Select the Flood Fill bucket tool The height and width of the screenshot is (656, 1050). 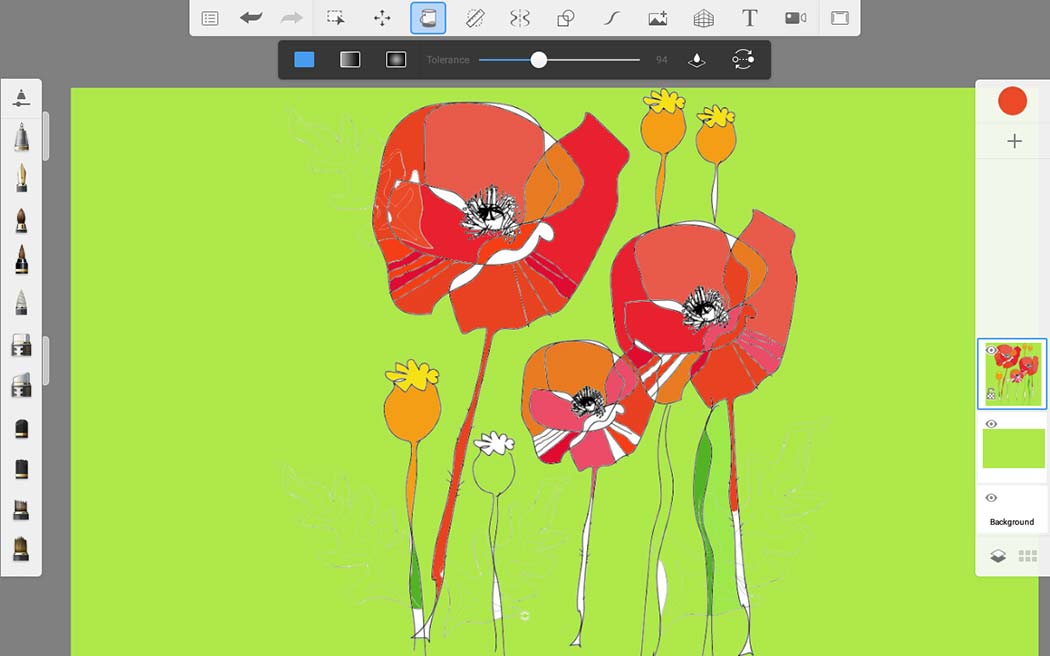[x=428, y=18]
